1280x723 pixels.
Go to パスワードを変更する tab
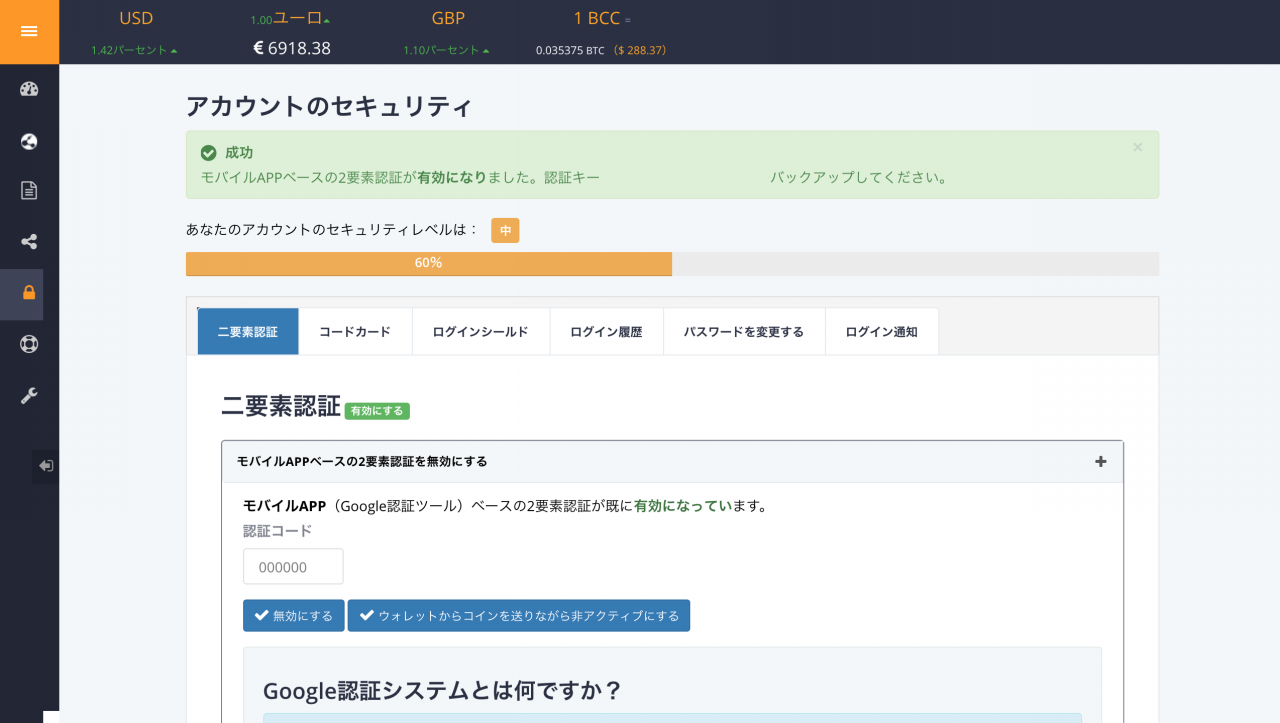[744, 331]
